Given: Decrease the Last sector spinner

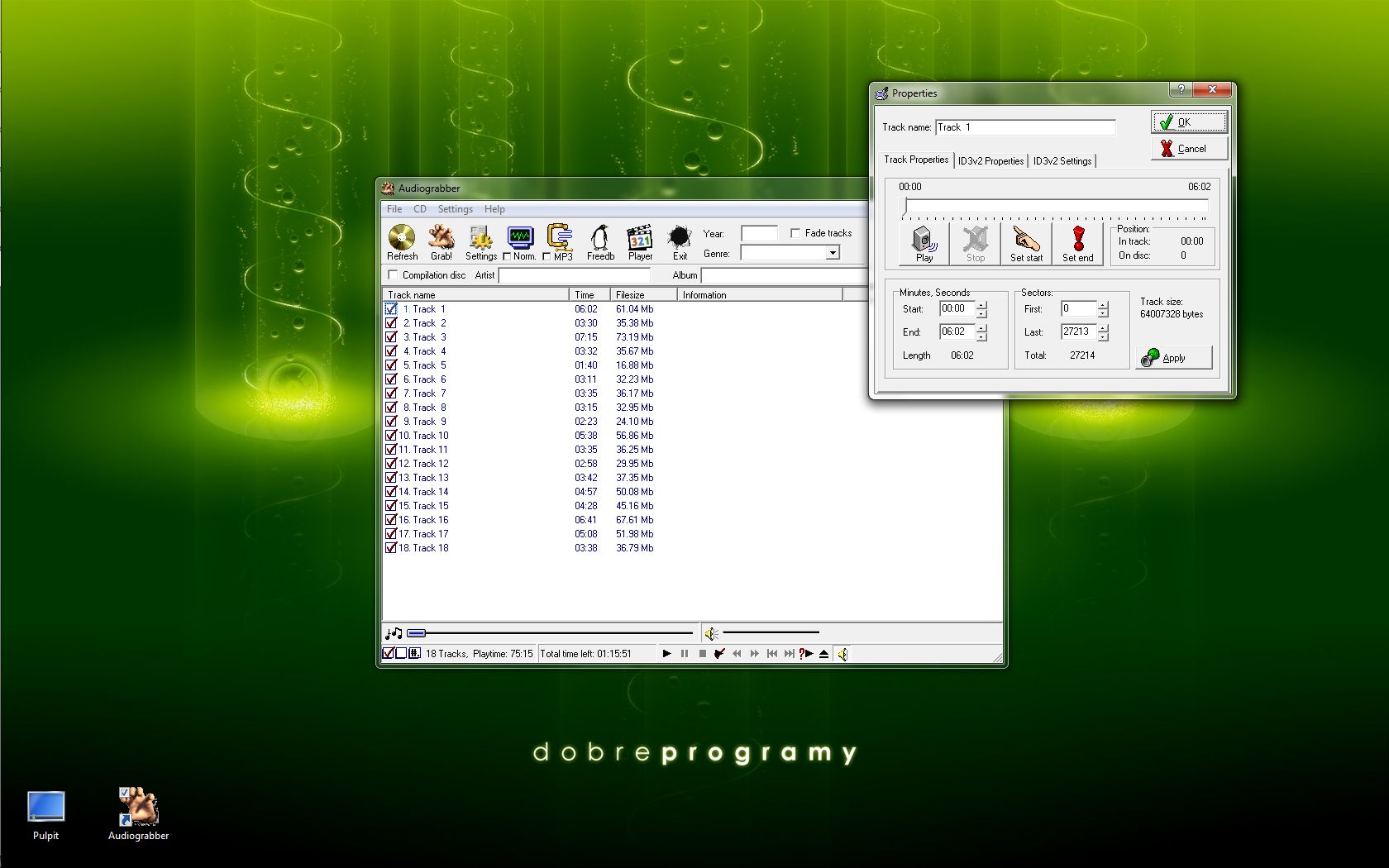Looking at the screenshot, I should (x=1103, y=336).
